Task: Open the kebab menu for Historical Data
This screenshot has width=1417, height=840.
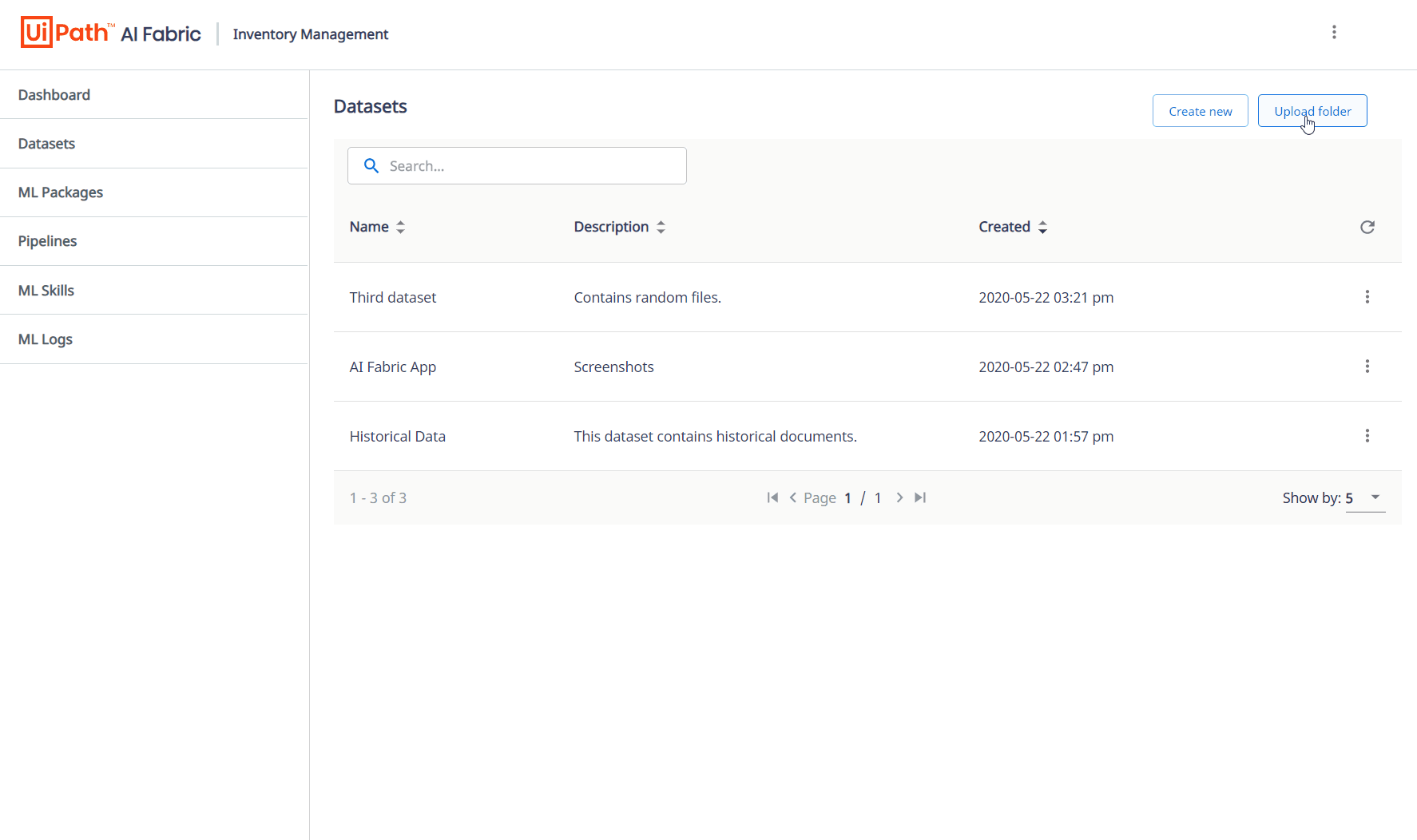Action: coord(1367,435)
